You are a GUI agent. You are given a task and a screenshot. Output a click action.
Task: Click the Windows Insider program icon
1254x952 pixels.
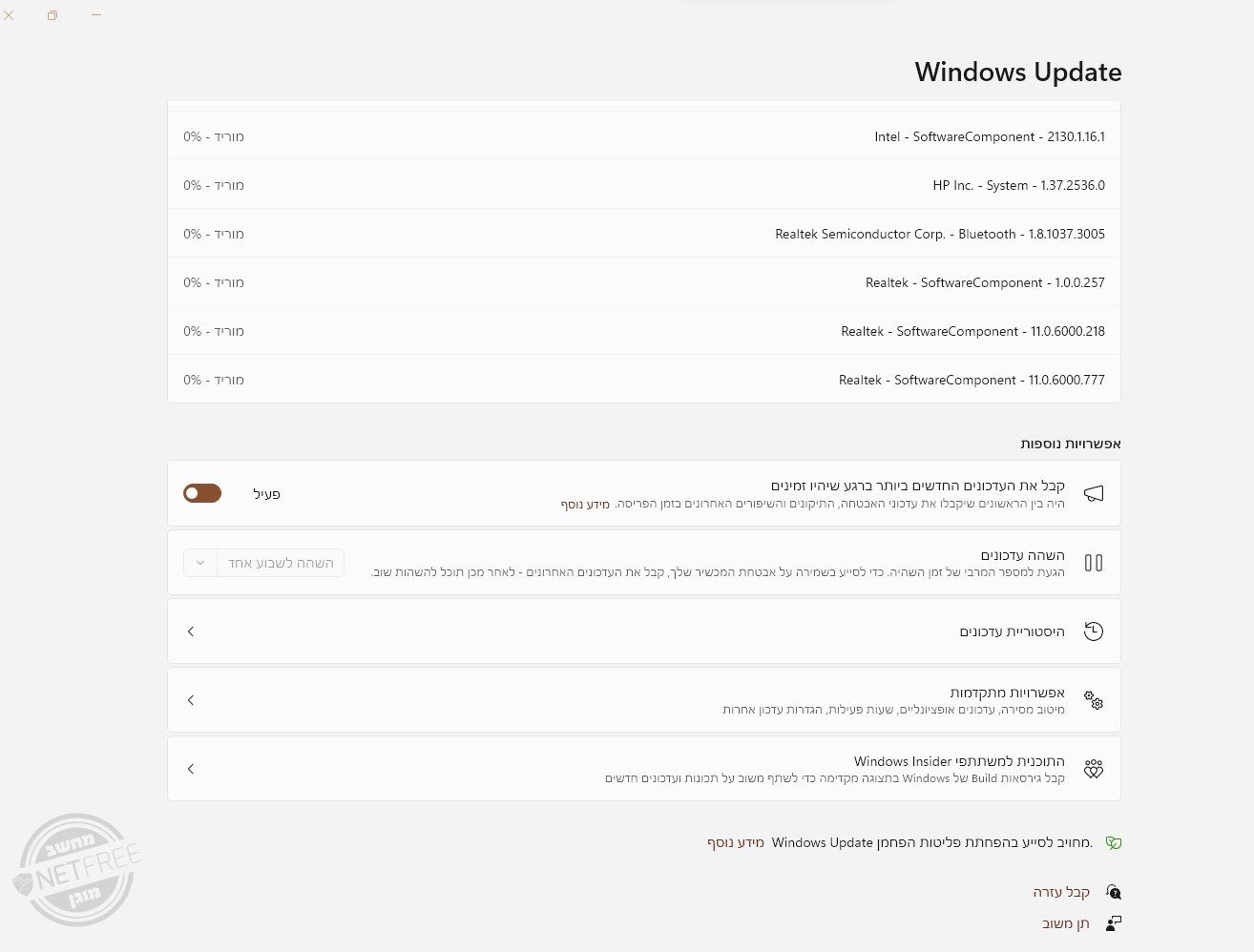[x=1094, y=769]
